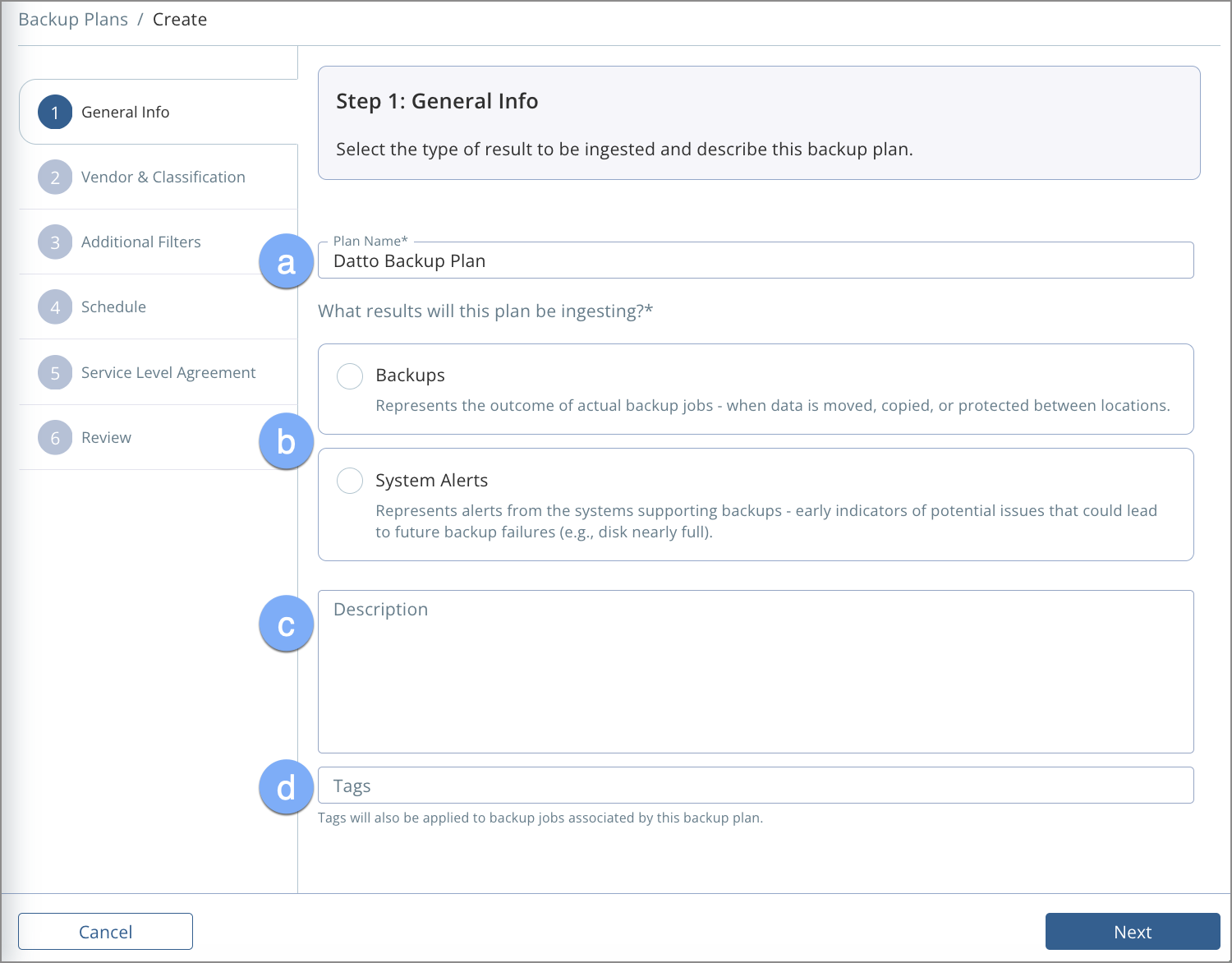Select the System Alerts radio button
The width and height of the screenshot is (1232, 963).
pyautogui.click(x=350, y=481)
